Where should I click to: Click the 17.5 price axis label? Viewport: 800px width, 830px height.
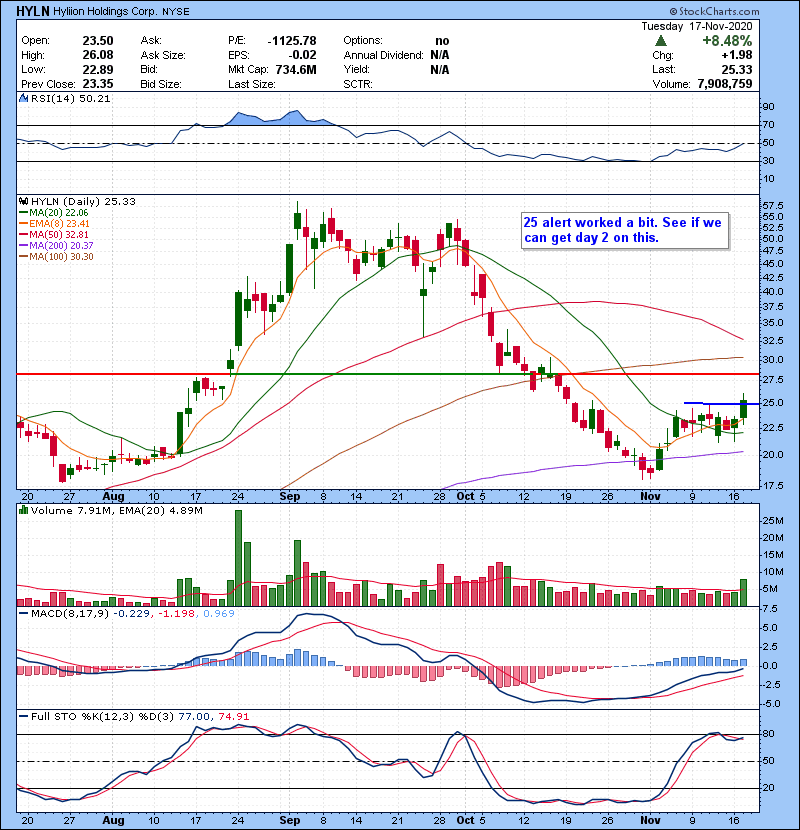[x=772, y=485]
